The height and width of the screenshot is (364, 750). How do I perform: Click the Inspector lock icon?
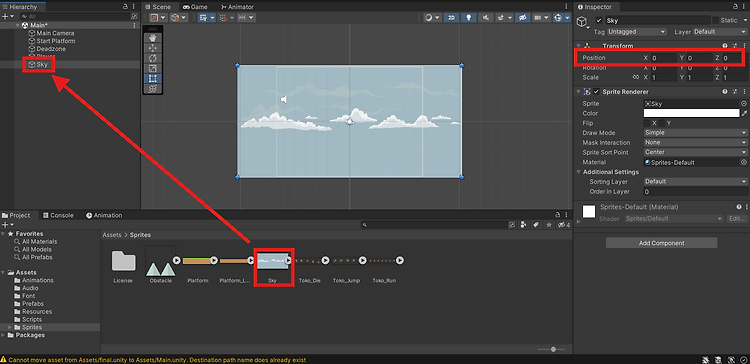[x=735, y=7]
